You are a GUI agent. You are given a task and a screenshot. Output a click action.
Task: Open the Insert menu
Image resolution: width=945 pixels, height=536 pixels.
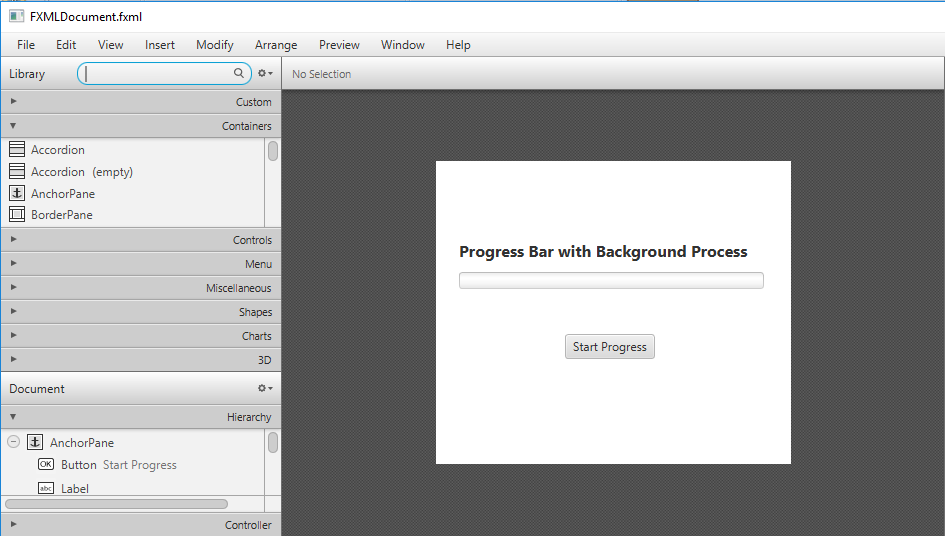point(160,45)
